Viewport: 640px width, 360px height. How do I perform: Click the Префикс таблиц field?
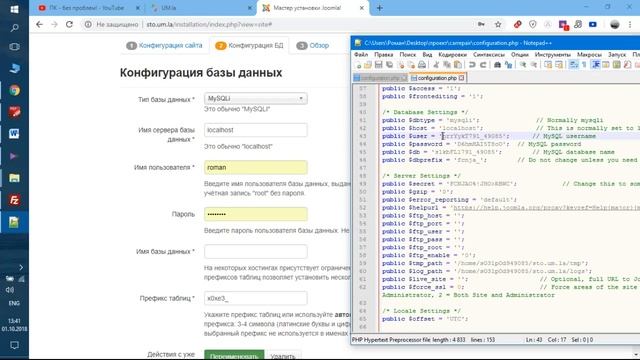256,298
